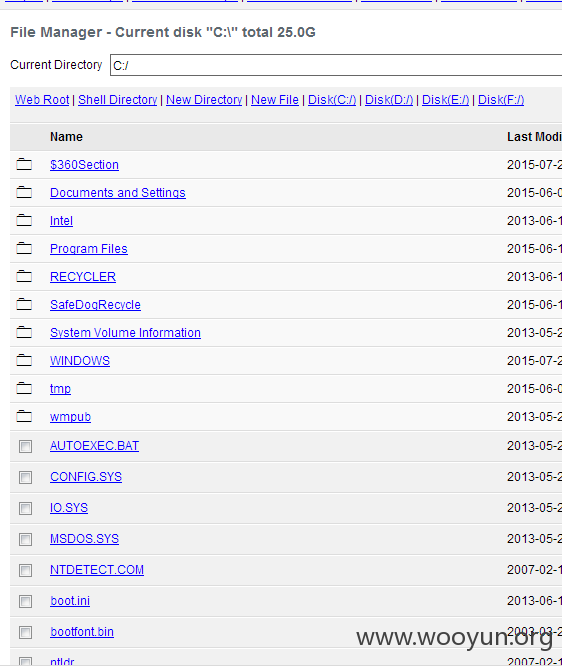Click folder icon beside SafeDogRecycle
Image resolution: width=562 pixels, height=666 pixels.
pos(24,305)
